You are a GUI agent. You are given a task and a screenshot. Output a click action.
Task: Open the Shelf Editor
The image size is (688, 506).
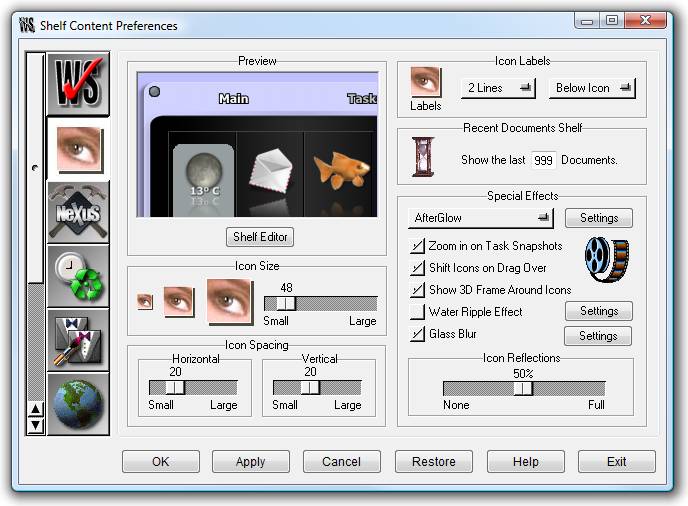(260, 237)
